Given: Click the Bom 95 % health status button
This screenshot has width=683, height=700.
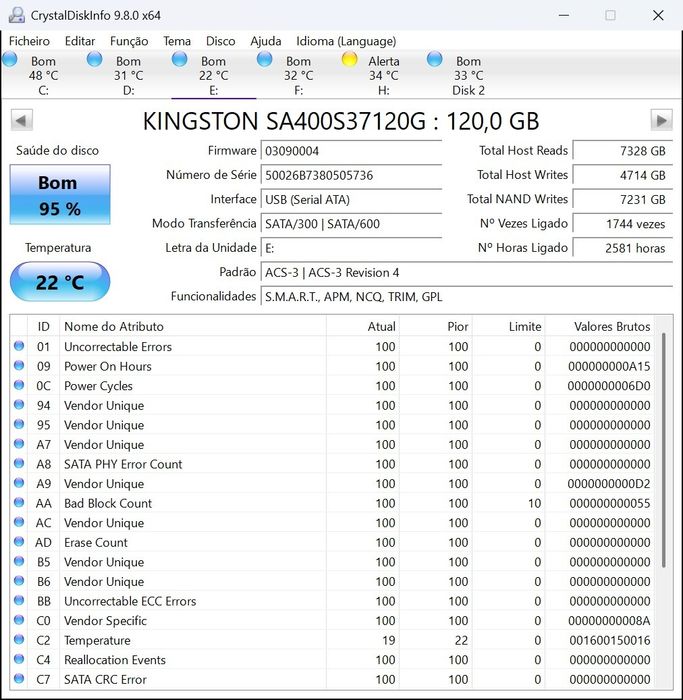Looking at the screenshot, I should pyautogui.click(x=60, y=195).
